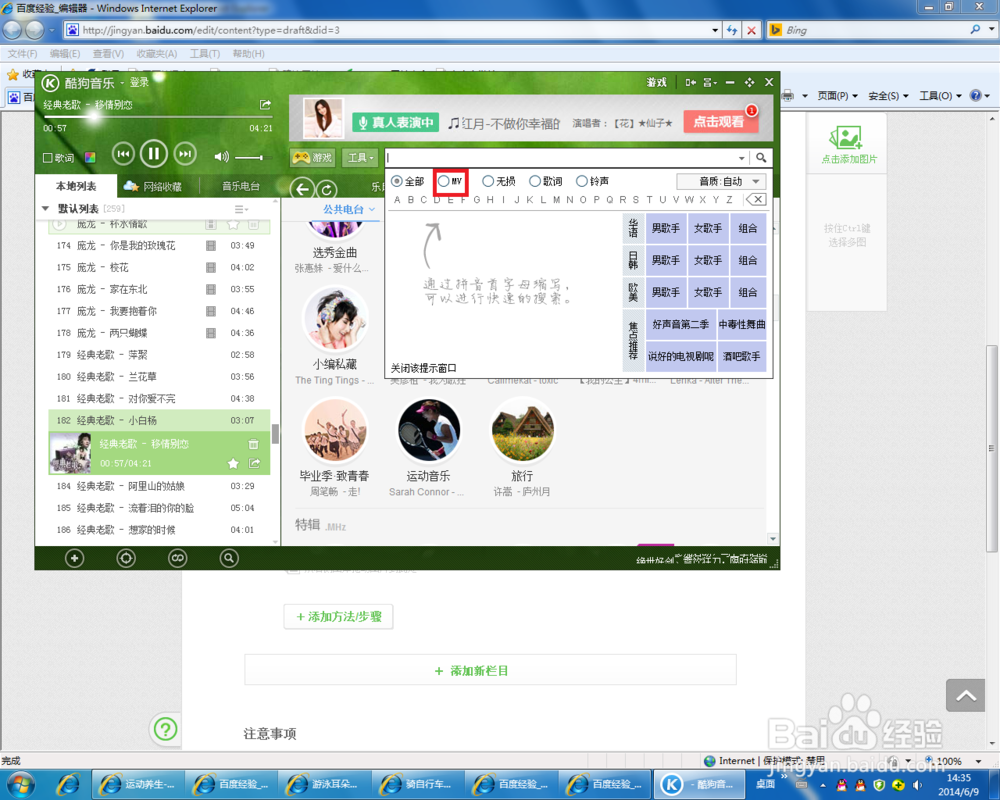Select the 无损 radio button
The height and width of the screenshot is (800, 1000).
(x=488, y=181)
